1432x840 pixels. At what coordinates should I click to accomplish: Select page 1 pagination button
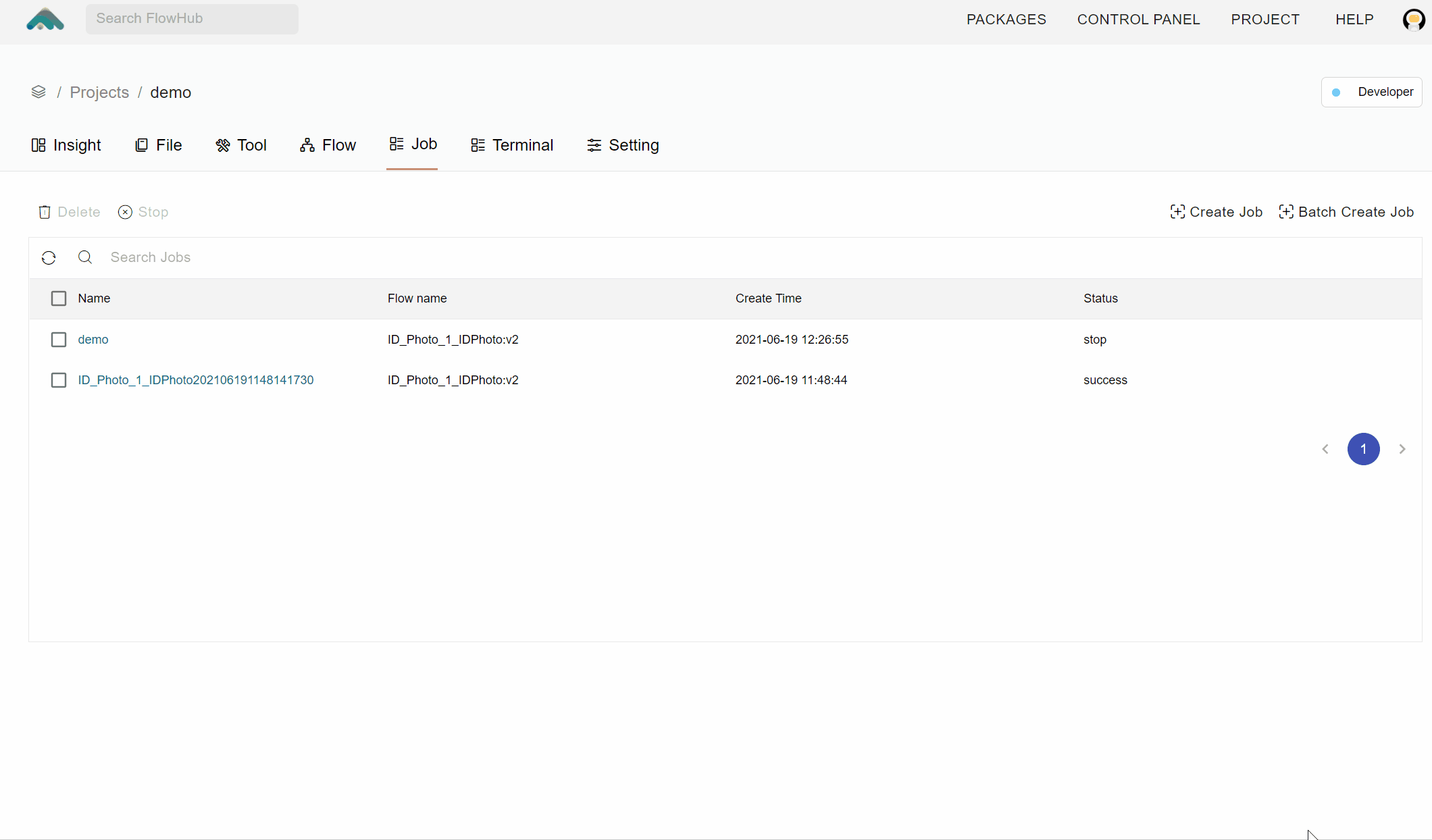(1363, 449)
